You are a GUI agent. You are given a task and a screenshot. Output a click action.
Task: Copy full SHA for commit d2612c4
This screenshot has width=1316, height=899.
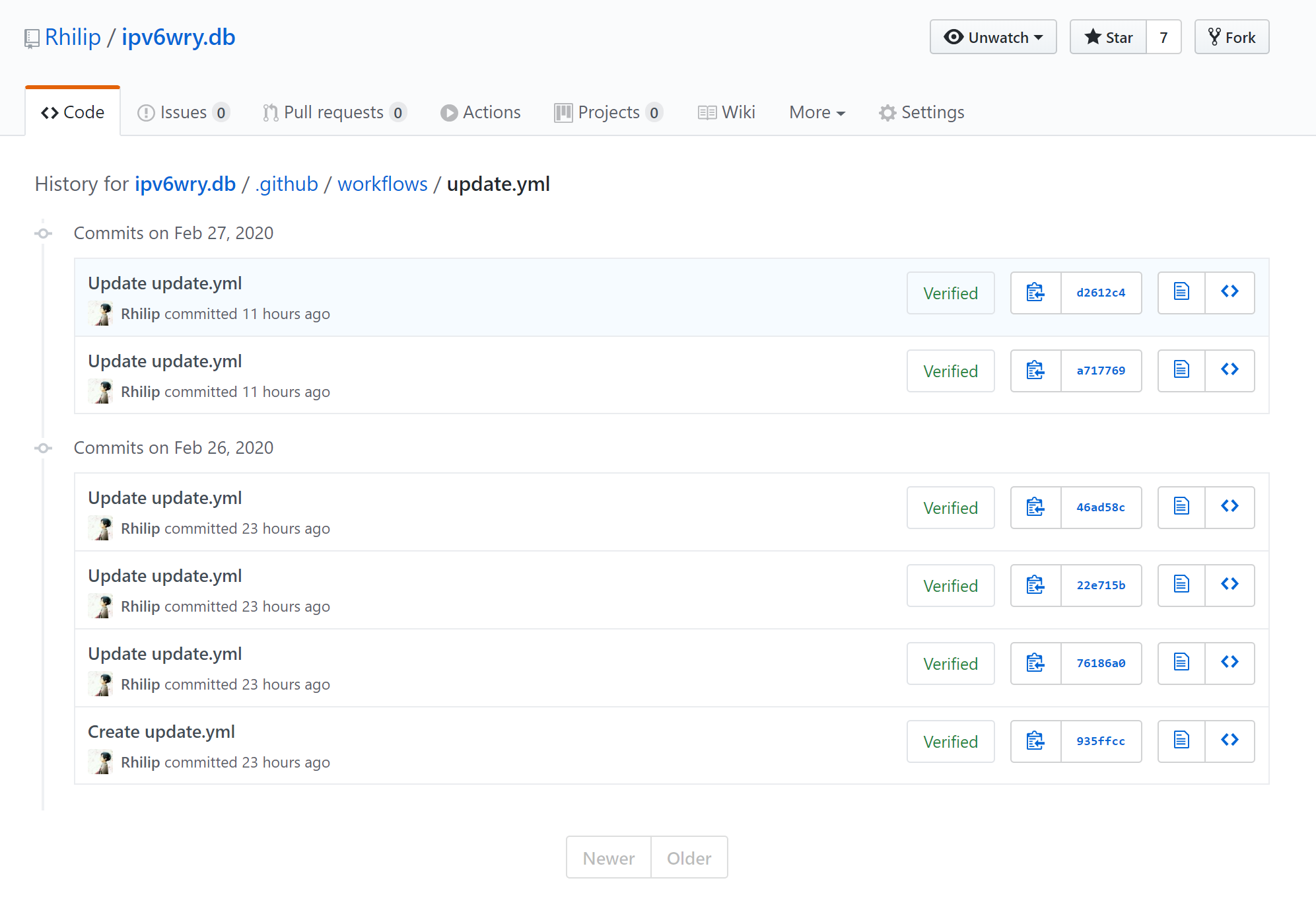[1035, 293]
